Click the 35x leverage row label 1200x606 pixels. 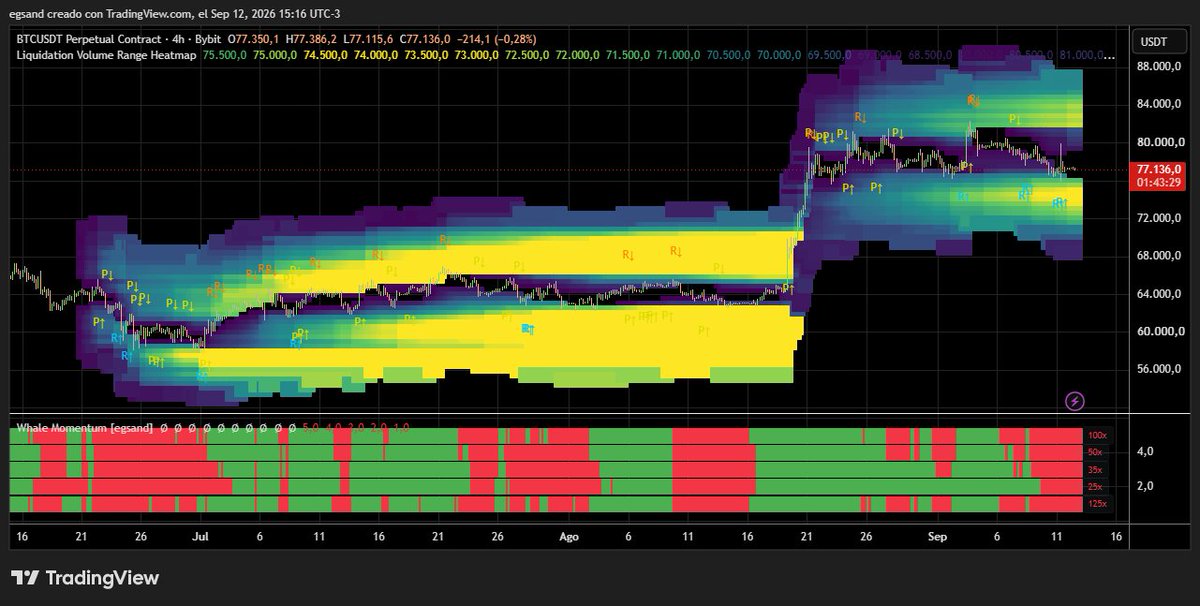[x=1096, y=470]
